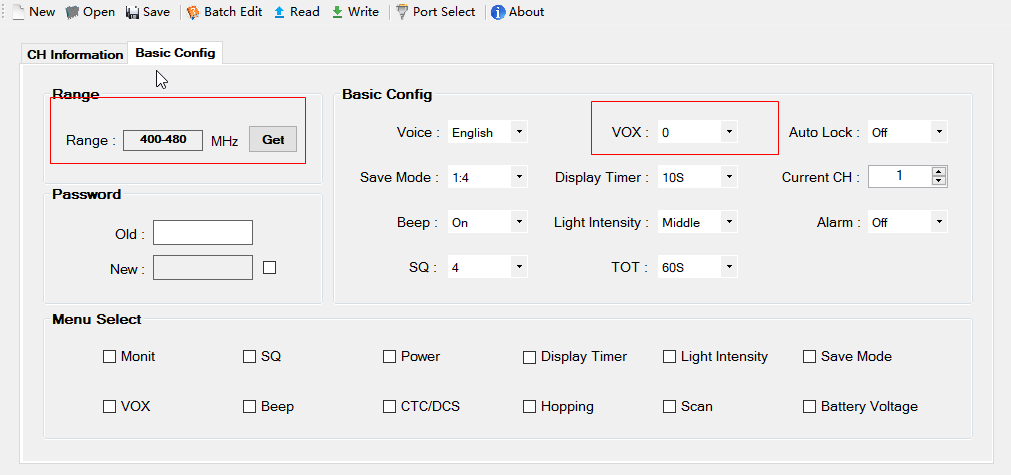Expand the Voice language dropdown
This screenshot has height=475, width=1011.
coord(519,132)
